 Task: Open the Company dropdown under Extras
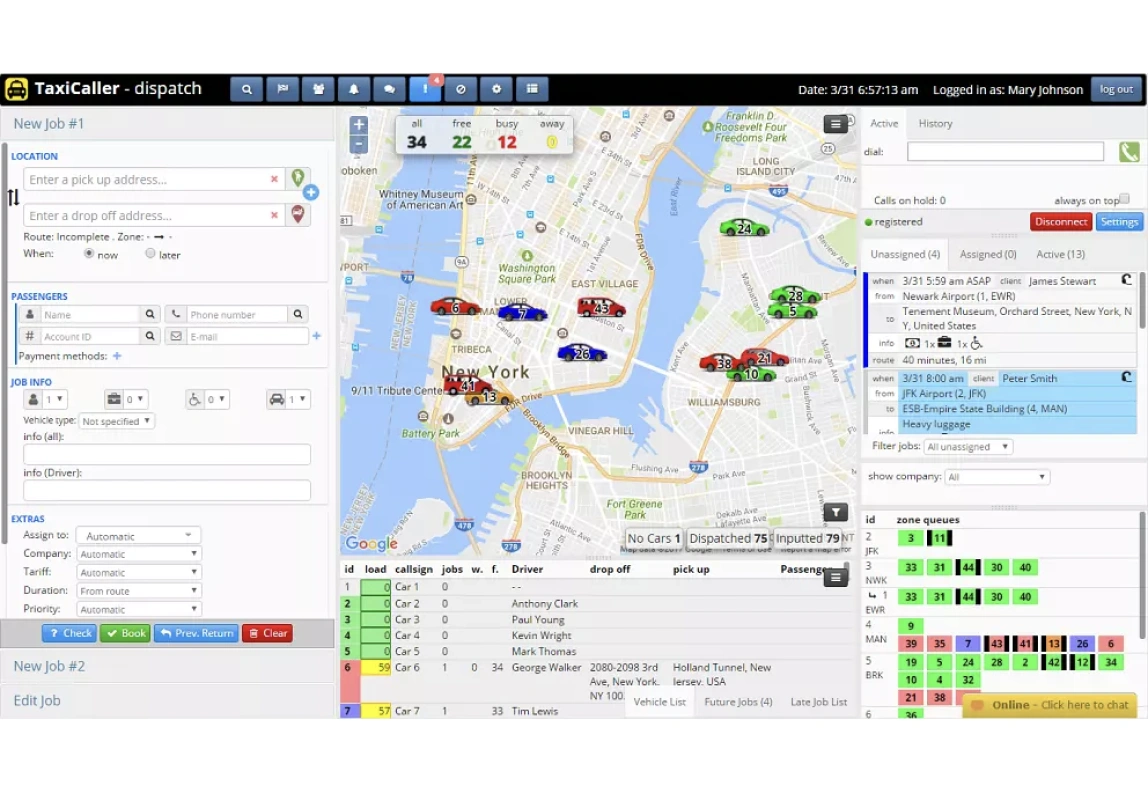138,554
